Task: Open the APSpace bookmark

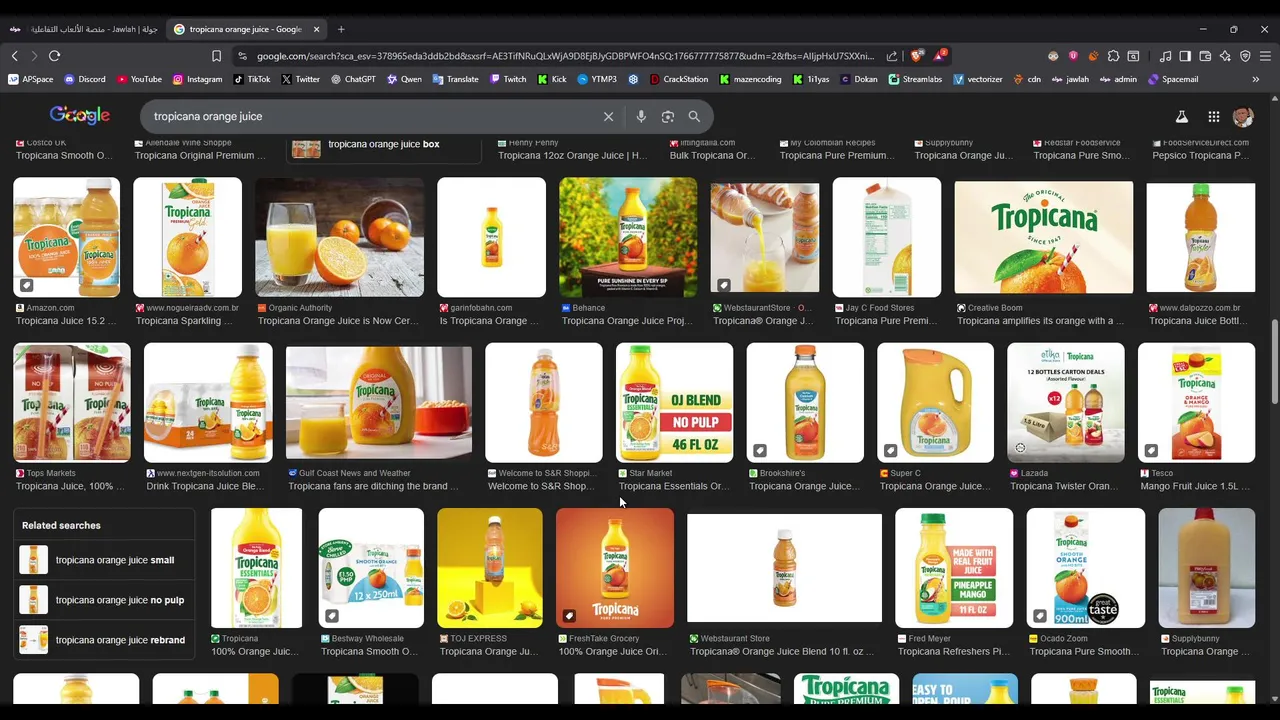Action: pyautogui.click(x=31, y=79)
